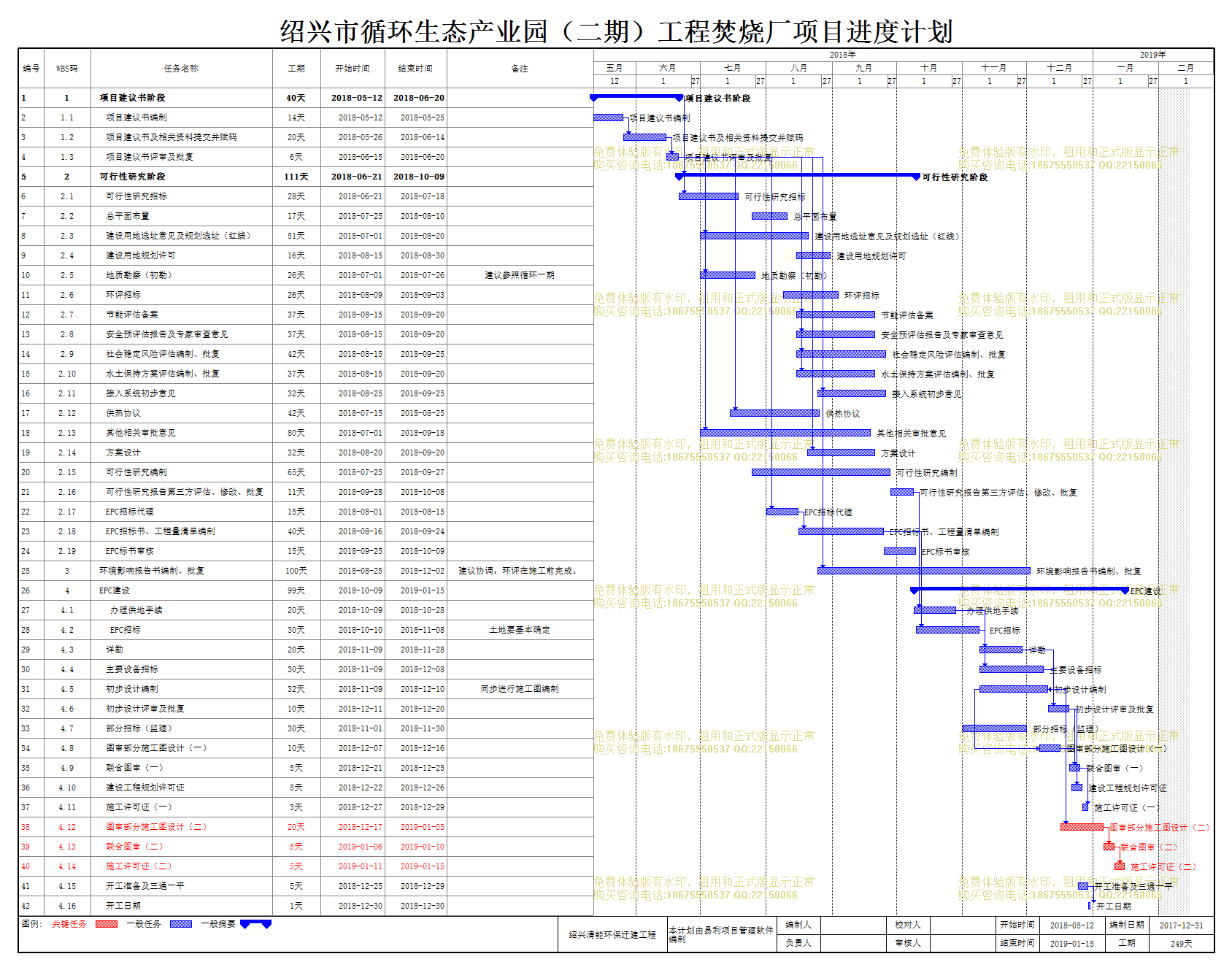The image size is (1232, 970).
Task: Click the Gantt bar for 可行性研究编制
Action: click(x=821, y=472)
